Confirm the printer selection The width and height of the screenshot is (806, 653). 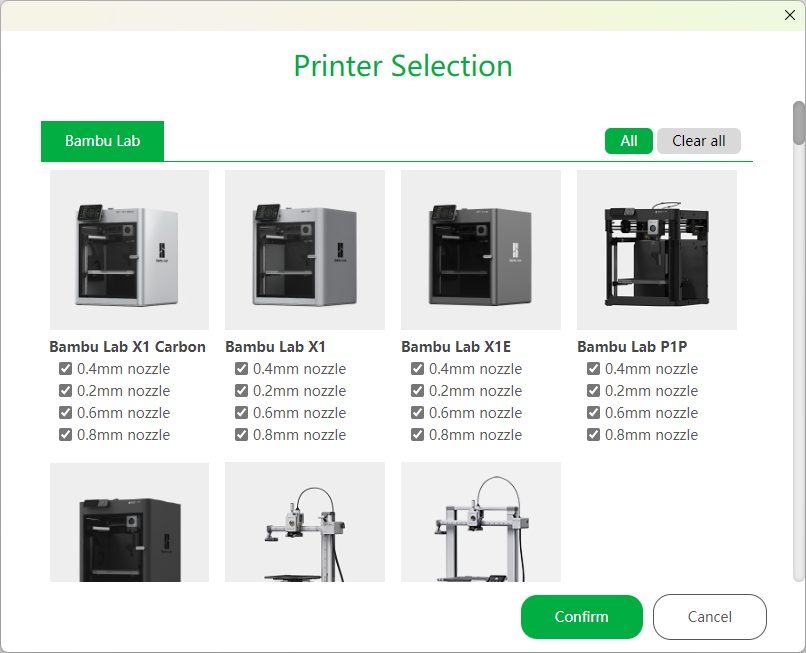click(x=581, y=617)
